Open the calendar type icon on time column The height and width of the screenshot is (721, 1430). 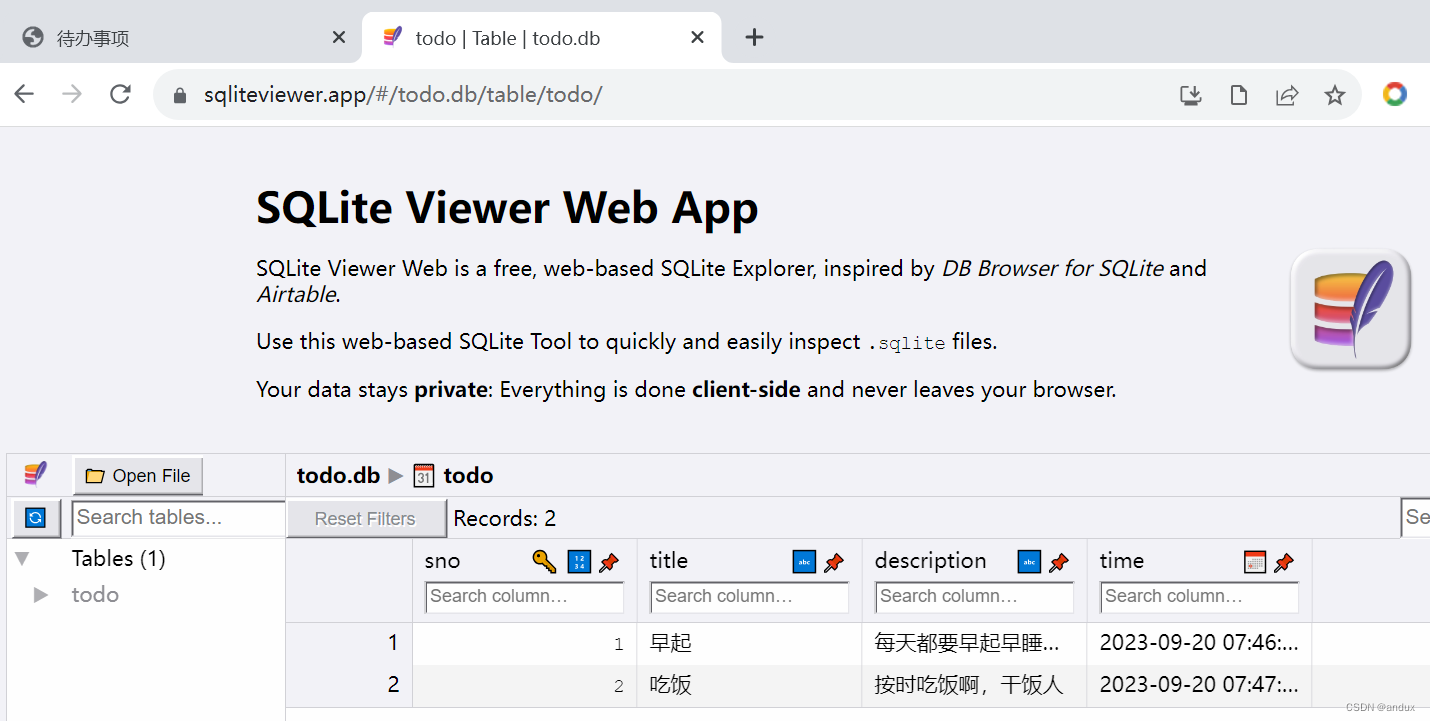1254,562
